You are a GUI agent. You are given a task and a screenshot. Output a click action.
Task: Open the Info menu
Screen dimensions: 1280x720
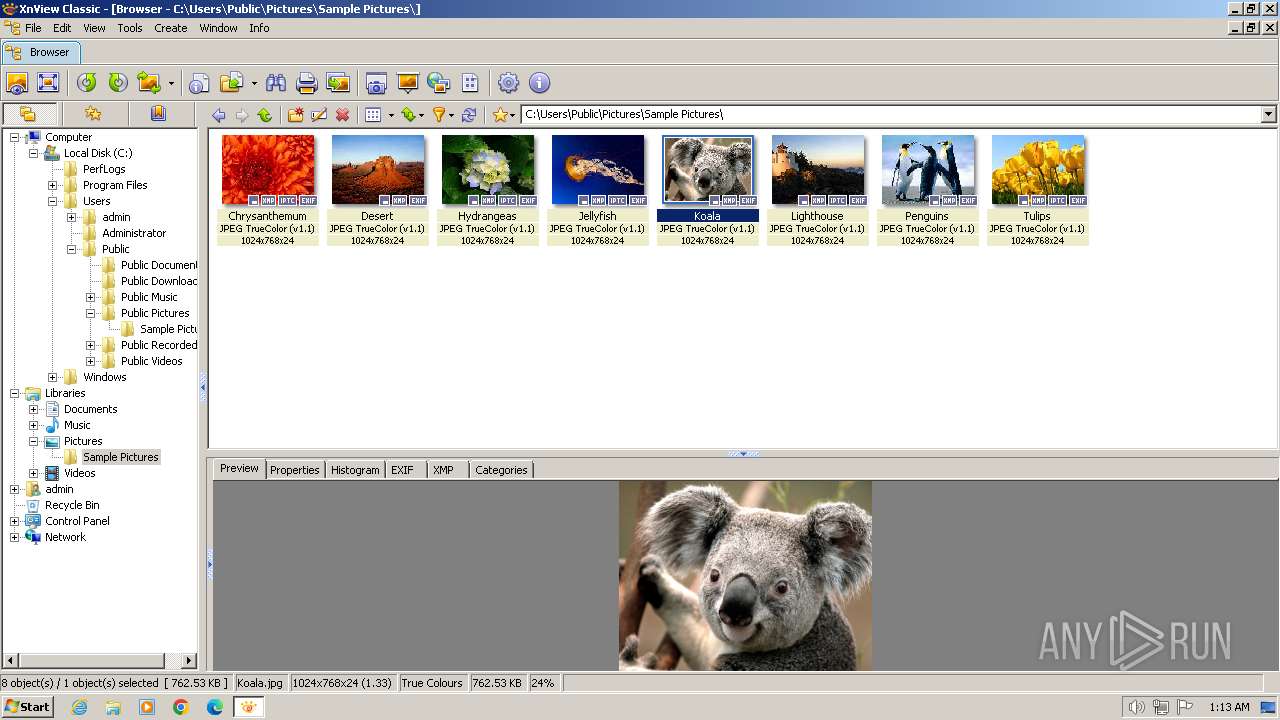[x=259, y=28]
